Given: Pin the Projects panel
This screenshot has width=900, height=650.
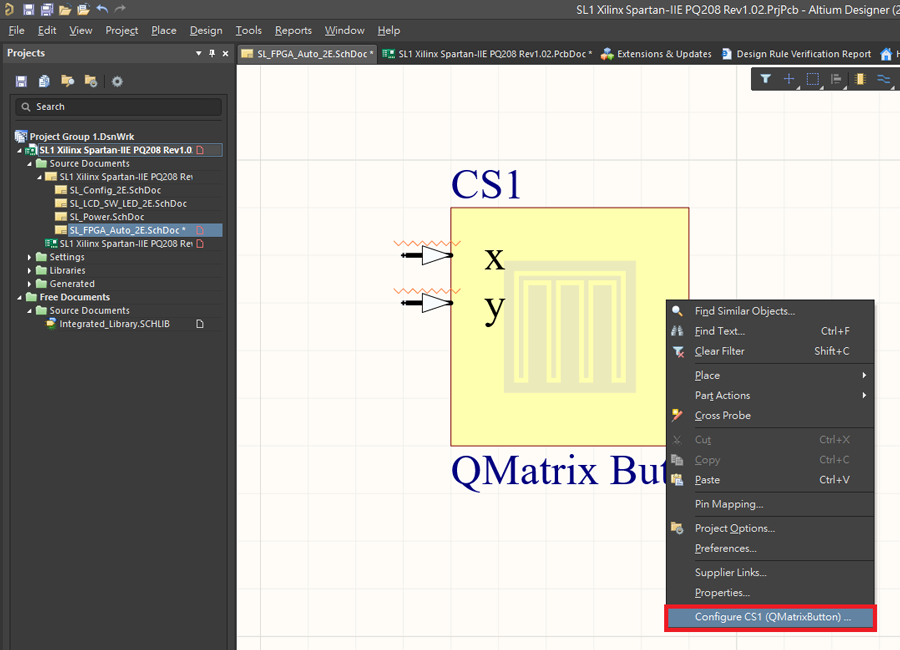Looking at the screenshot, I should 211,53.
